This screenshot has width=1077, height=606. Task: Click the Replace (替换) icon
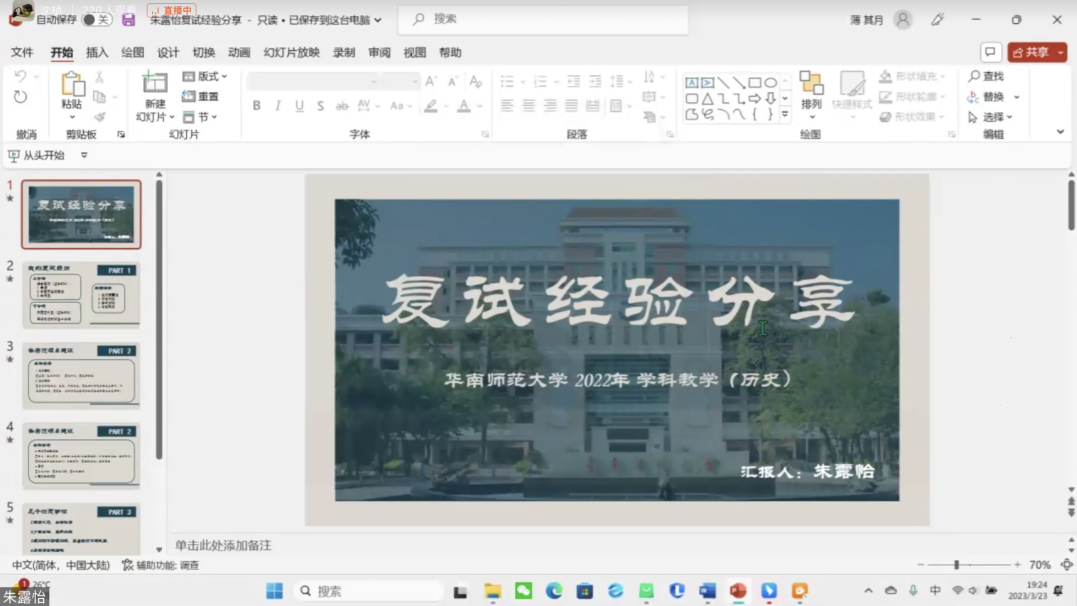click(x=987, y=96)
